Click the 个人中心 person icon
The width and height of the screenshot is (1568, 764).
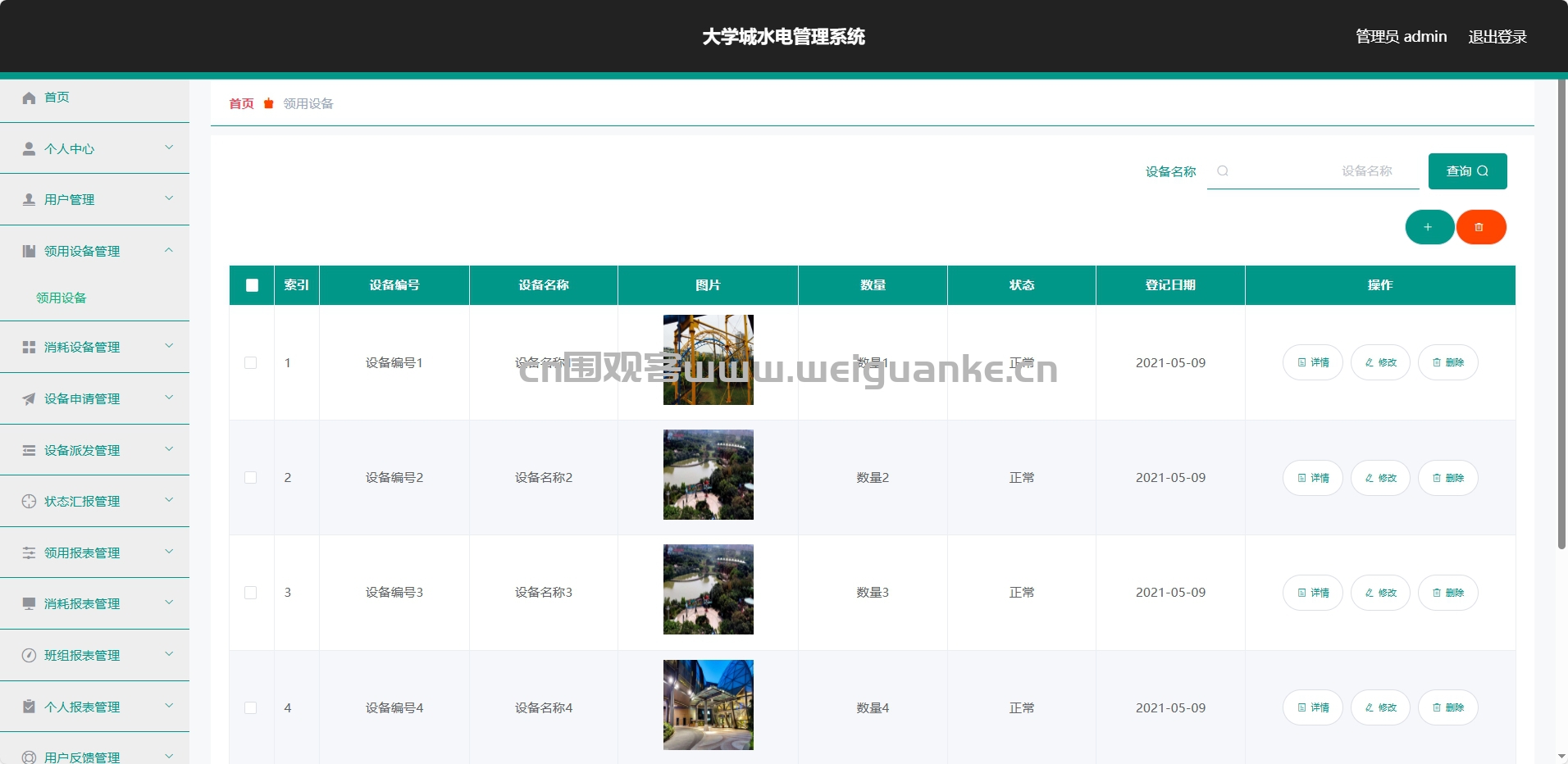[29, 148]
